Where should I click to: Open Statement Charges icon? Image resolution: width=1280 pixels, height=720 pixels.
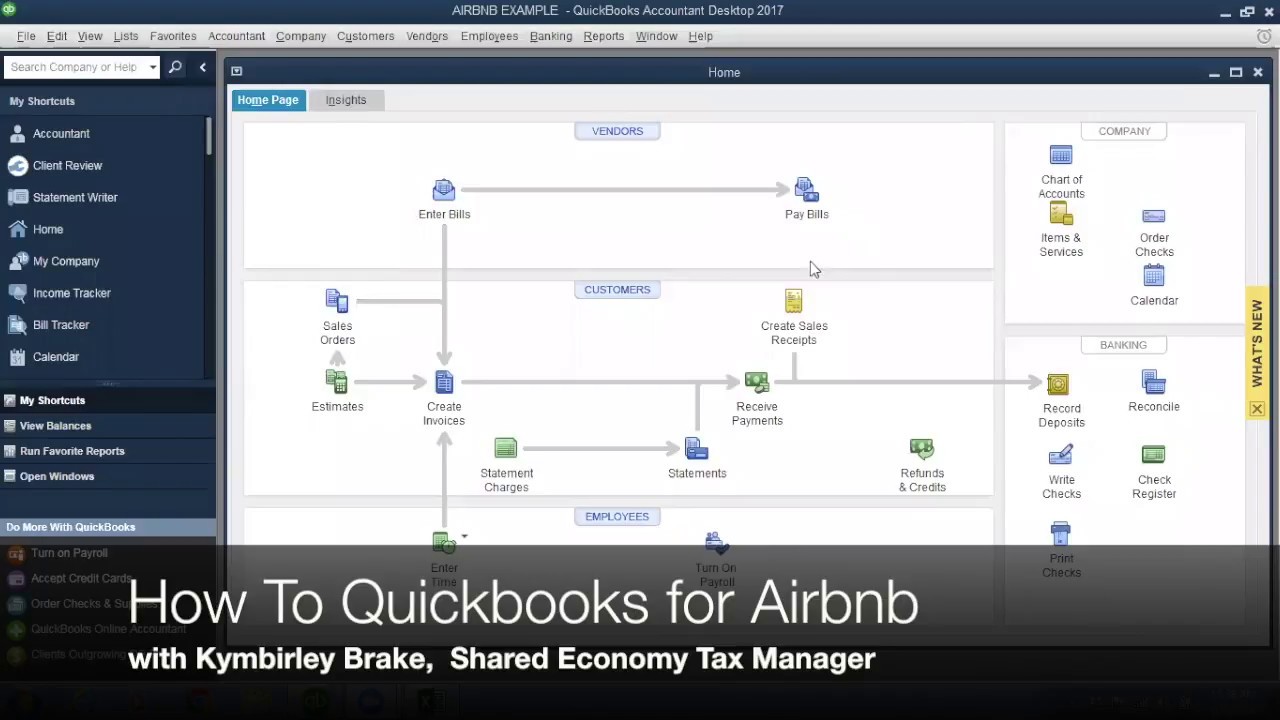tap(506, 448)
